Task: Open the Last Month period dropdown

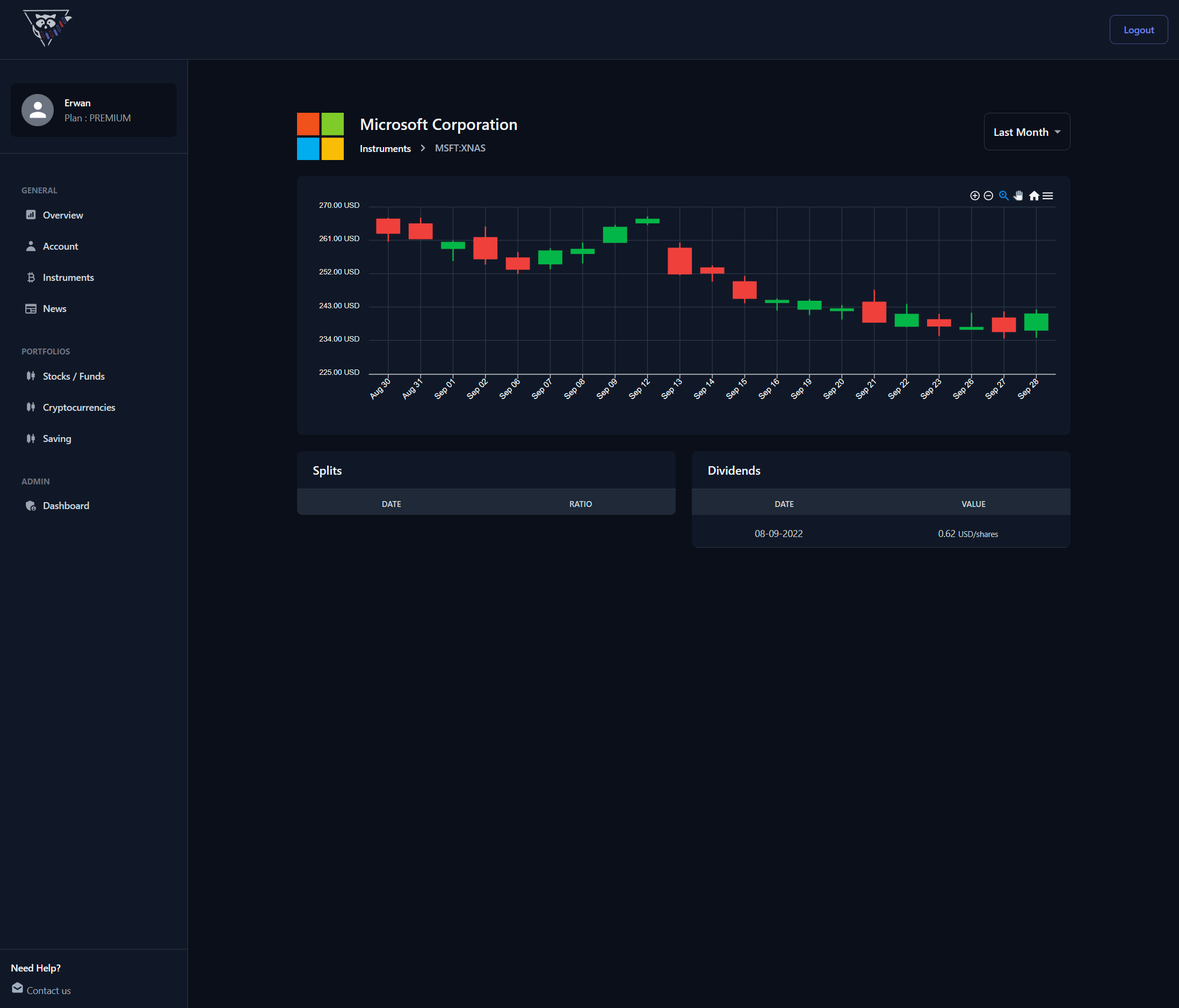Action: click(1027, 132)
